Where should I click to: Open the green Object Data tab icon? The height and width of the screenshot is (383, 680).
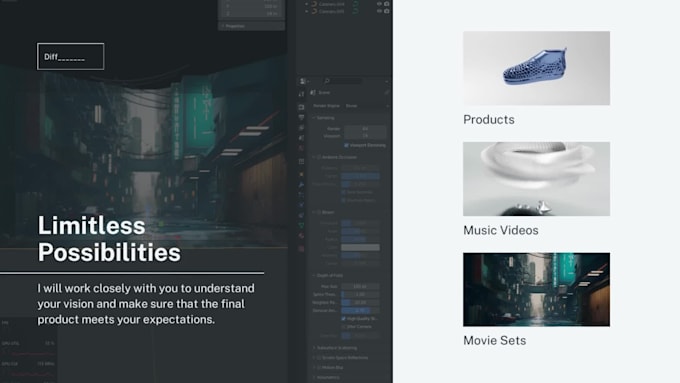point(301,226)
